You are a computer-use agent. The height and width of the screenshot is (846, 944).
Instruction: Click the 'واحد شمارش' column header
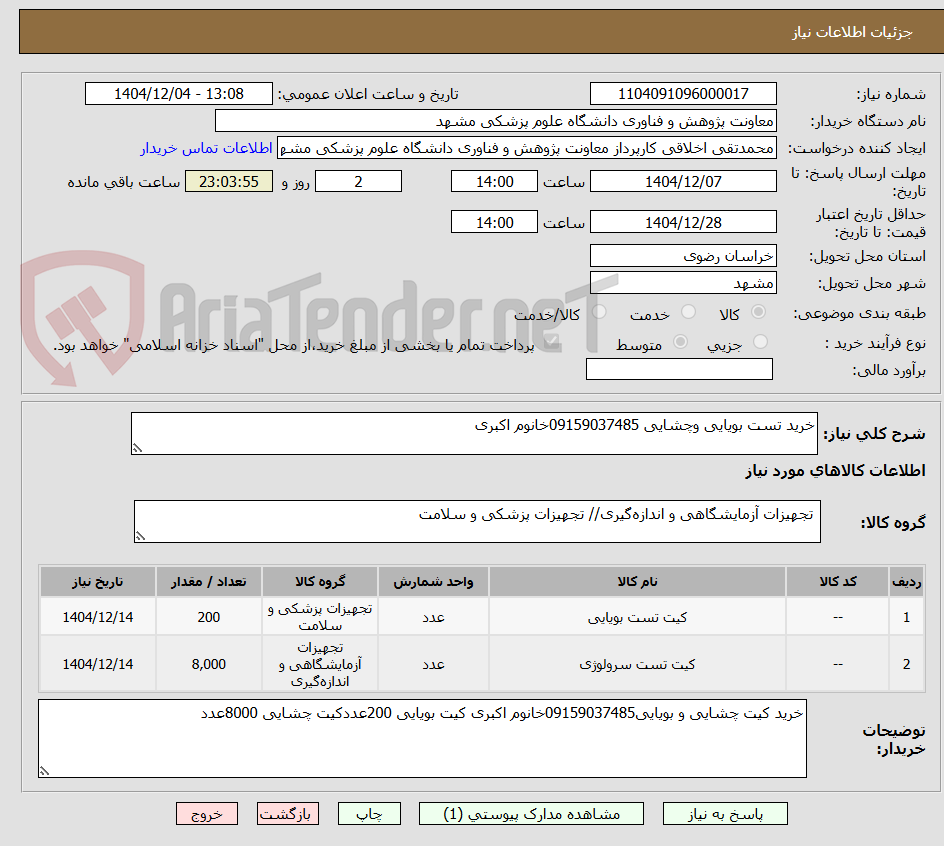[x=433, y=582]
